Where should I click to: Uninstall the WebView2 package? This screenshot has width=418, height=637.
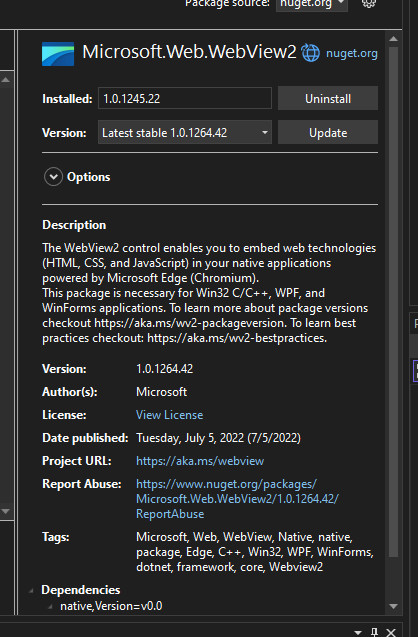[328, 98]
